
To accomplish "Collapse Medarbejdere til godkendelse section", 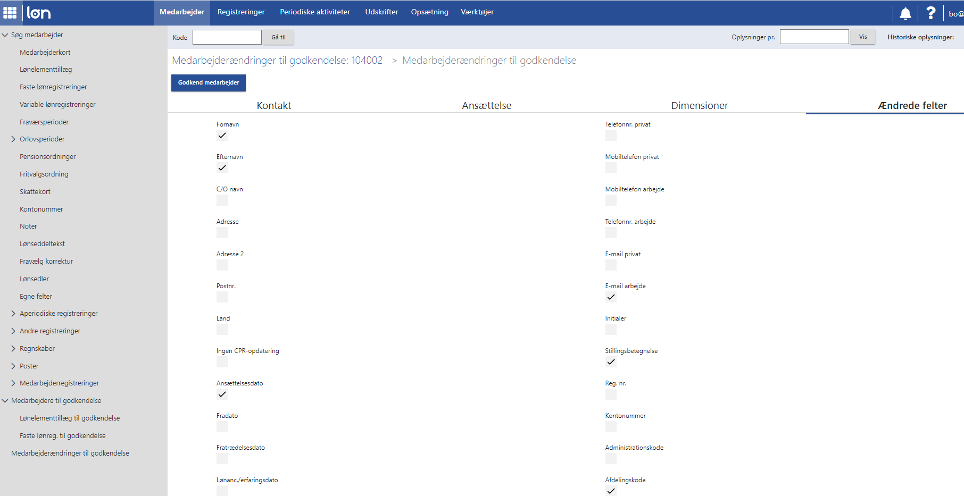I will click(x=4, y=400).
